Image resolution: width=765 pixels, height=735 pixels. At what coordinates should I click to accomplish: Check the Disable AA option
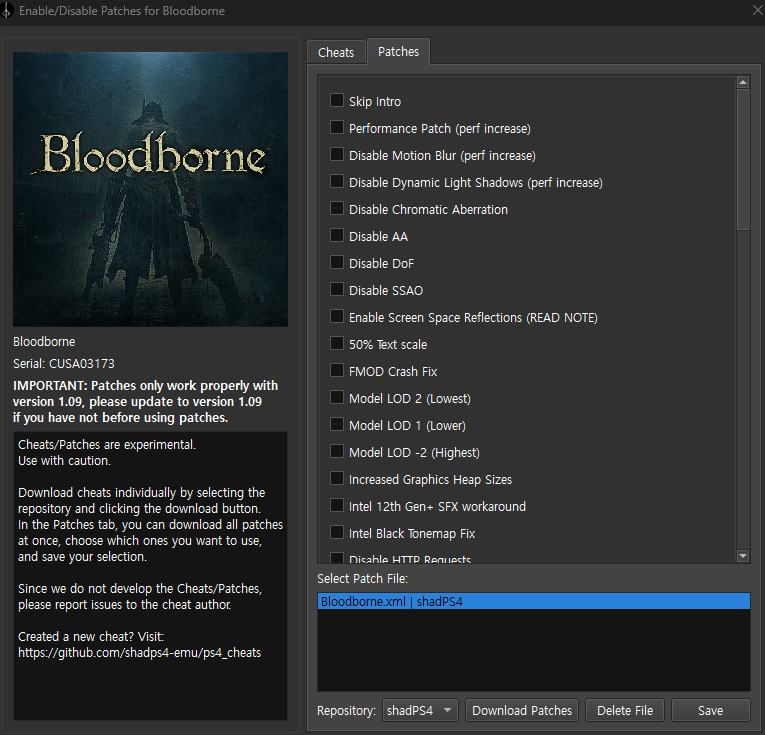pos(337,235)
